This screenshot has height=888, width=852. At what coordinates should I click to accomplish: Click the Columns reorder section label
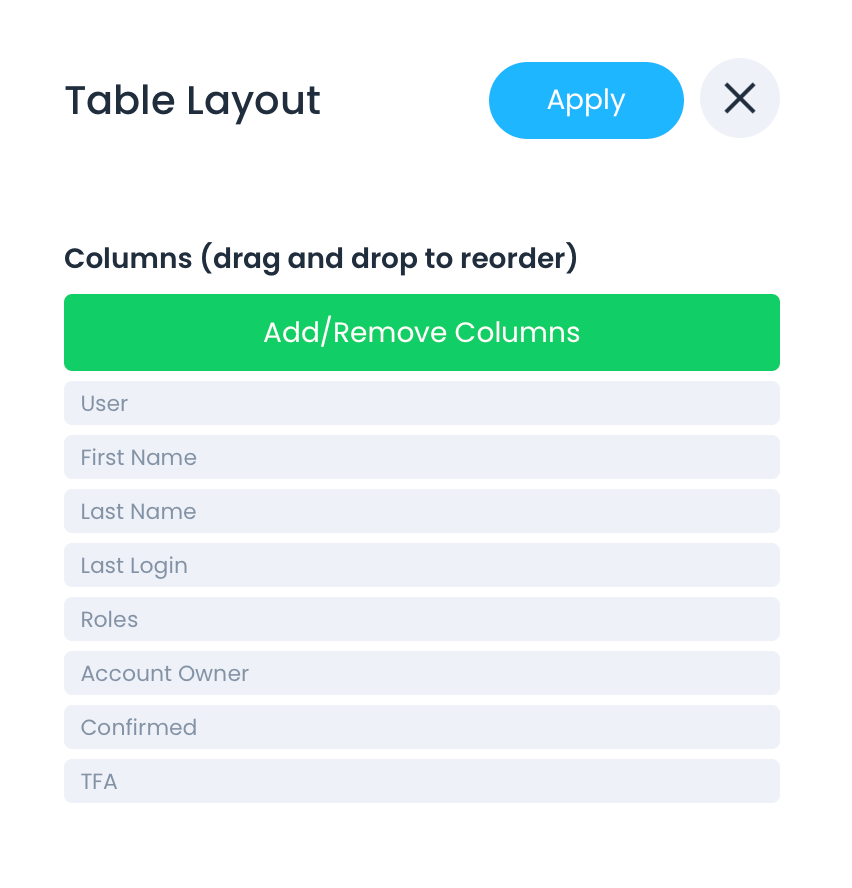[x=320, y=258]
